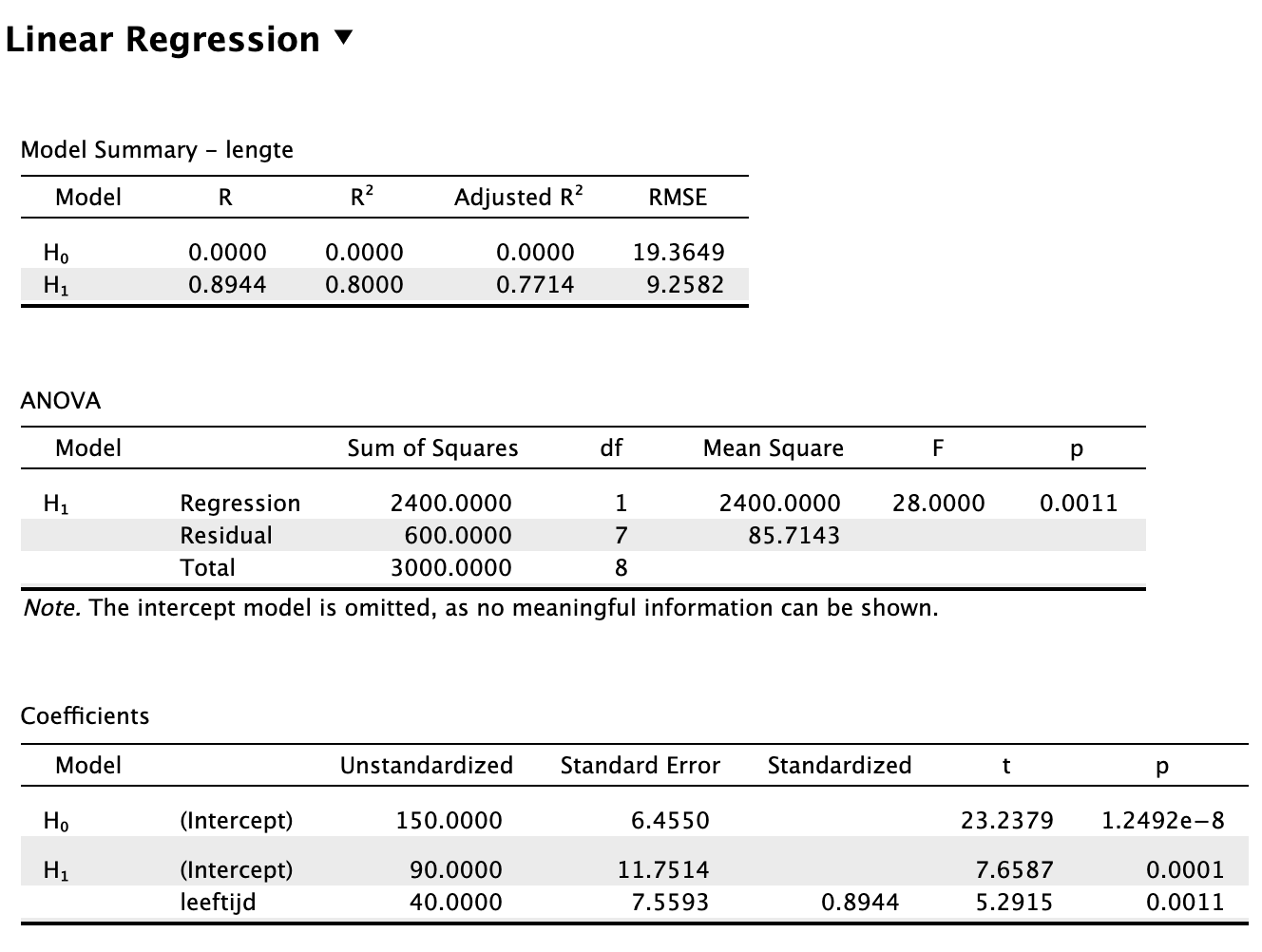Select the Model Summary - lengte title

pos(157,150)
